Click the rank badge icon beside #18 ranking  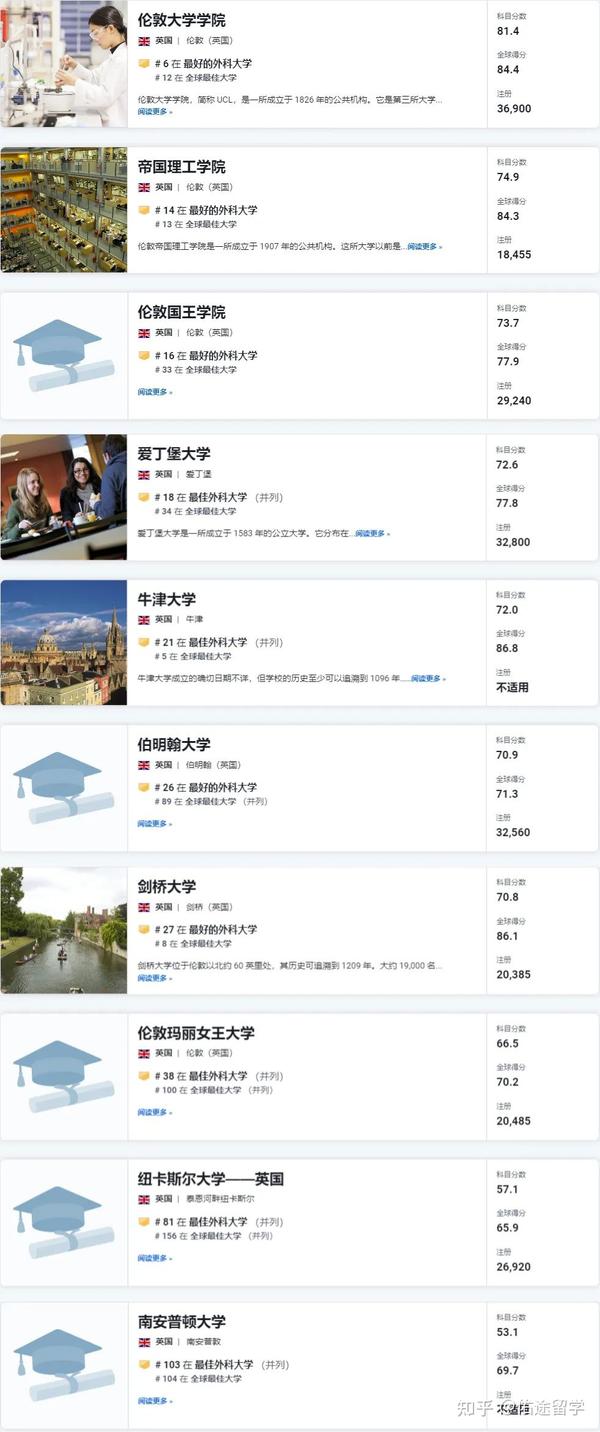pos(144,497)
